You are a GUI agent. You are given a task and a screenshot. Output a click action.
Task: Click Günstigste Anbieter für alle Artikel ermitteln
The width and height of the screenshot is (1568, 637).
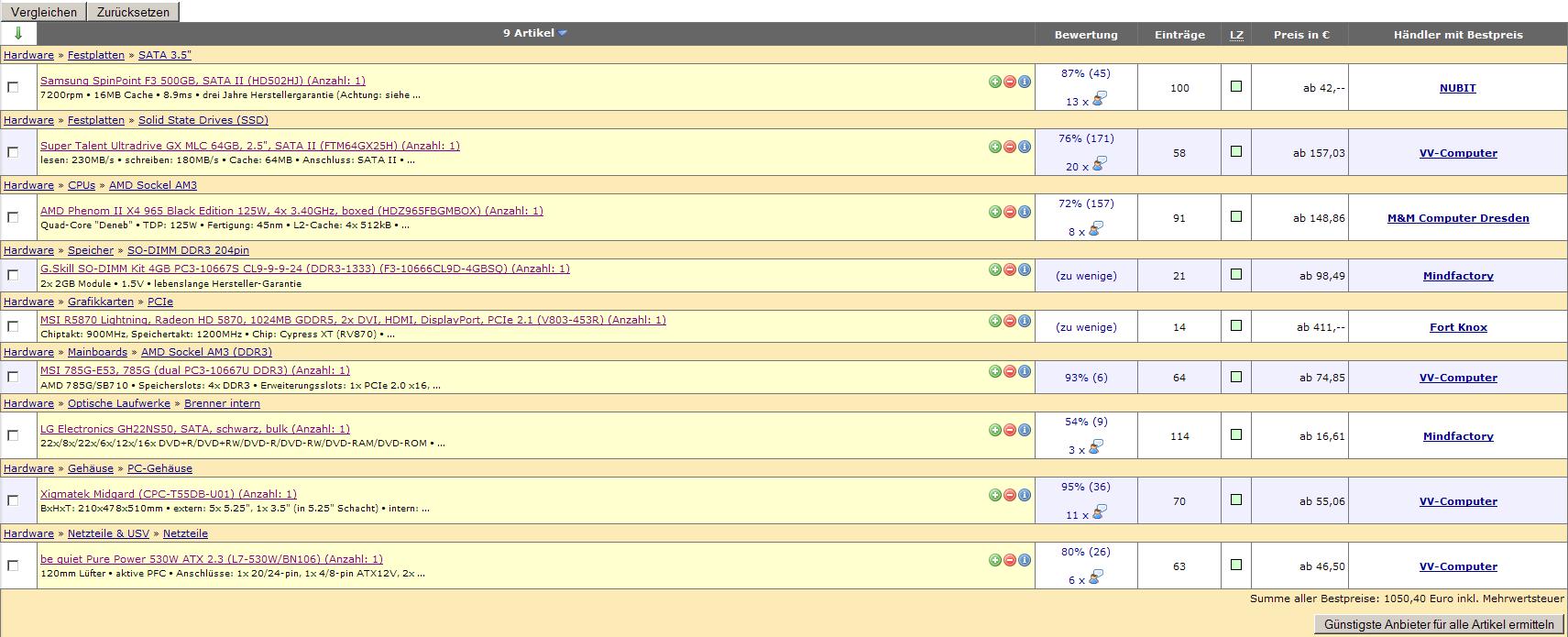(x=1439, y=624)
